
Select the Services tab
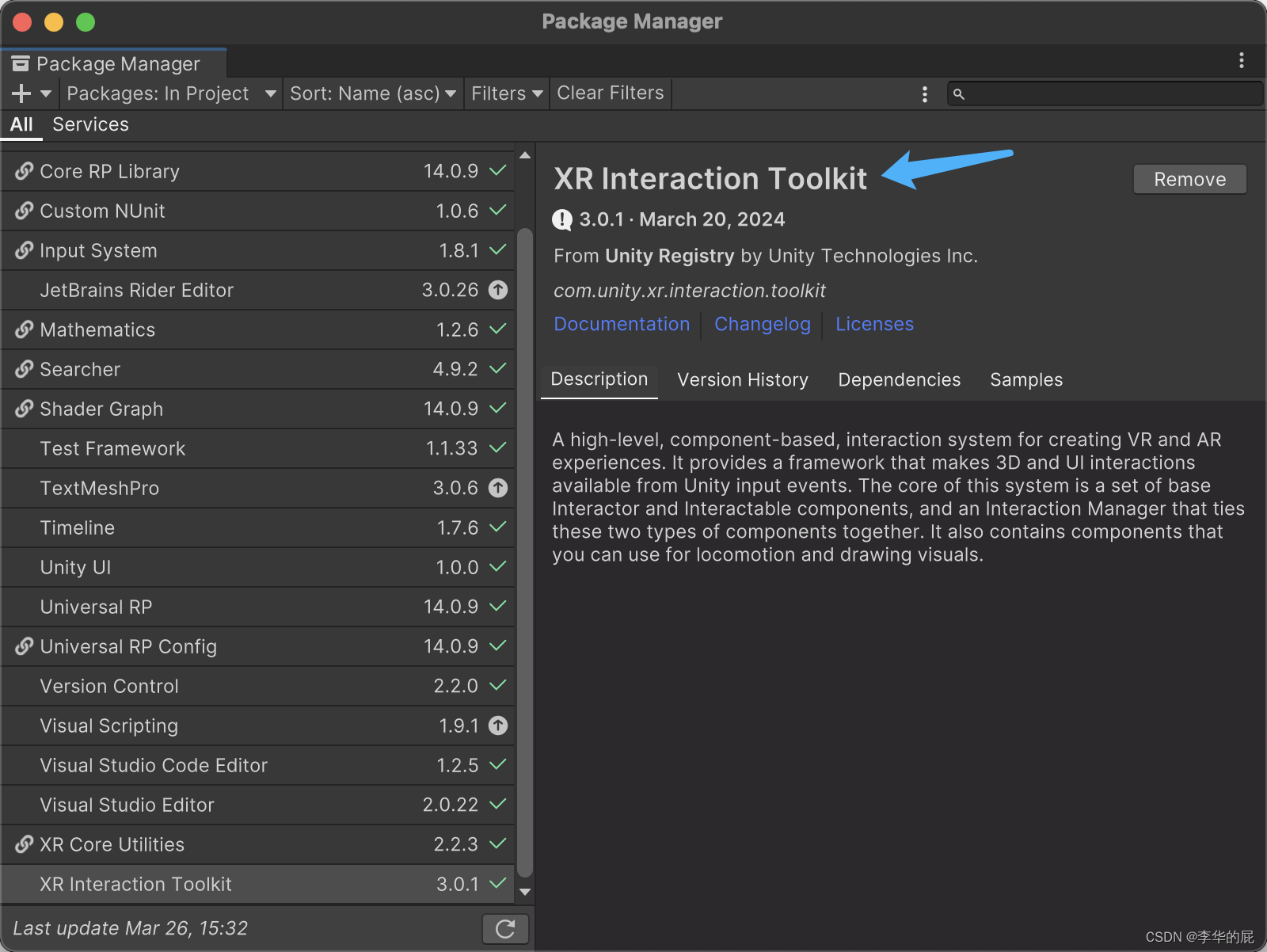click(90, 124)
